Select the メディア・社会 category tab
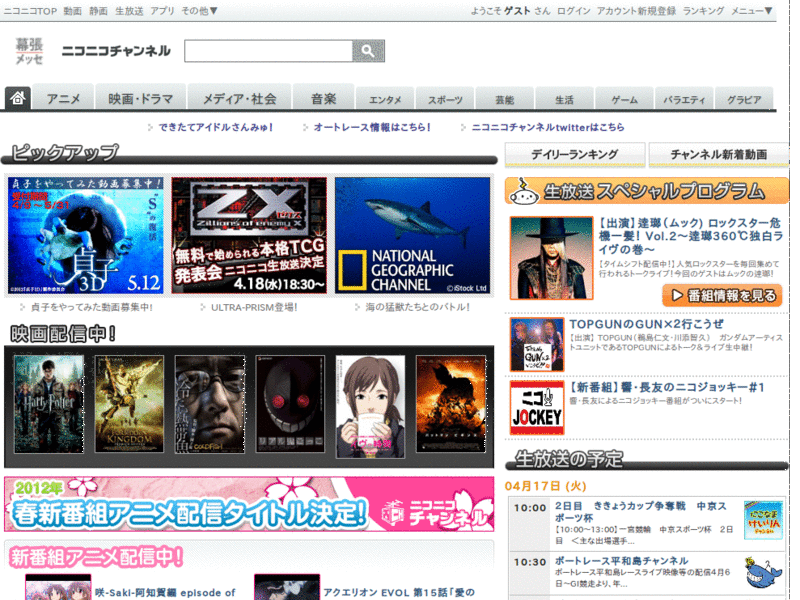The image size is (800, 600). (x=240, y=98)
